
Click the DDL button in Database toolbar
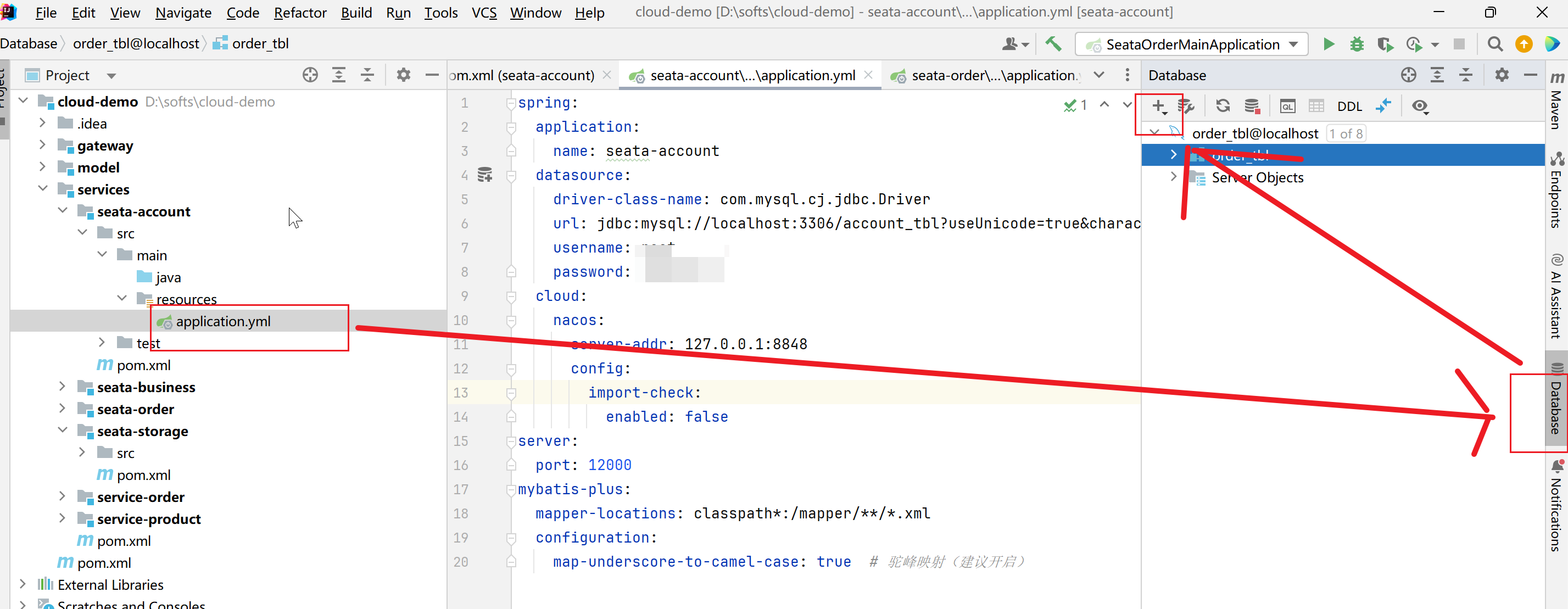[1349, 107]
